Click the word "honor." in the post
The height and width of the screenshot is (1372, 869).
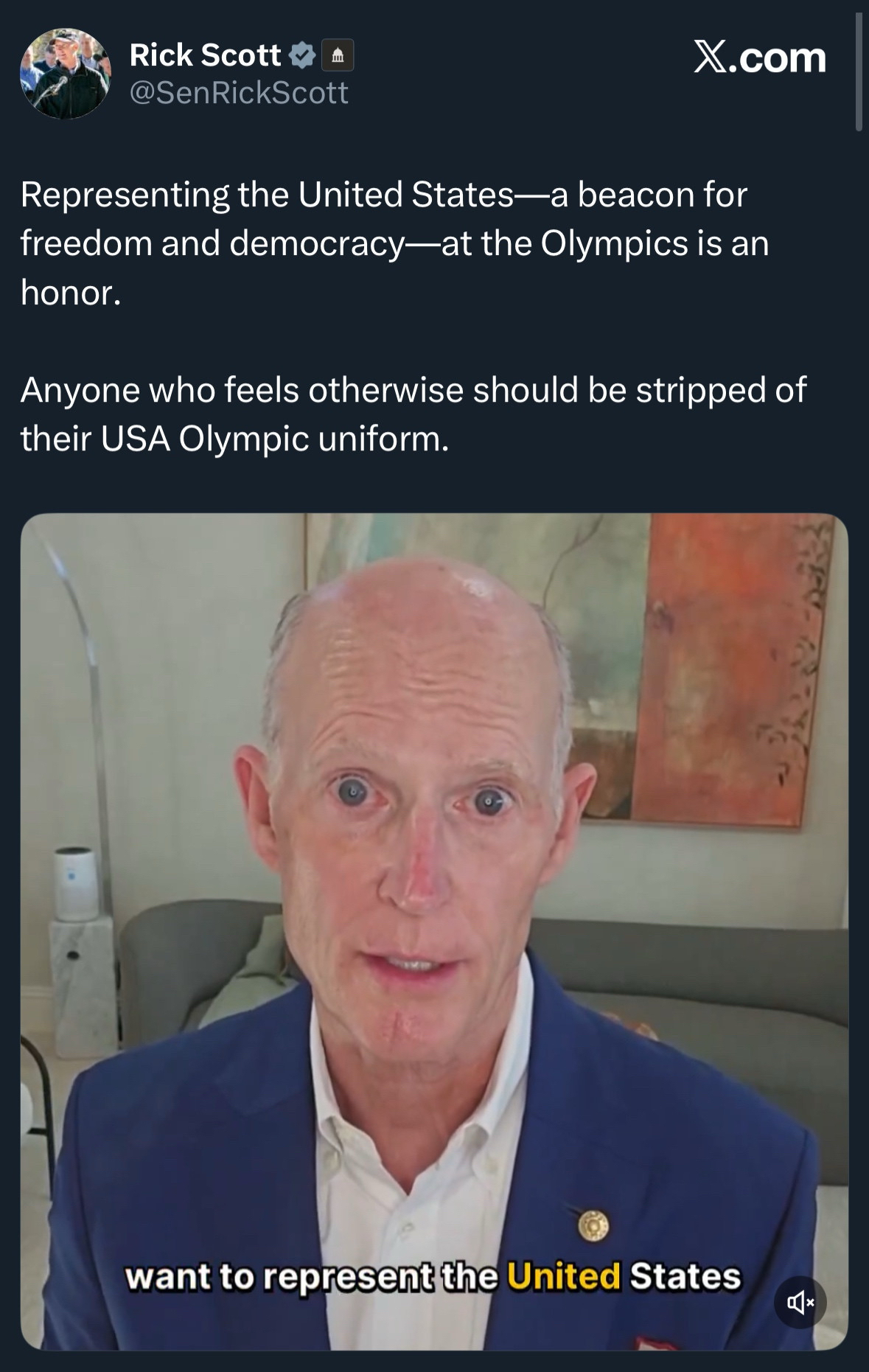[71, 292]
